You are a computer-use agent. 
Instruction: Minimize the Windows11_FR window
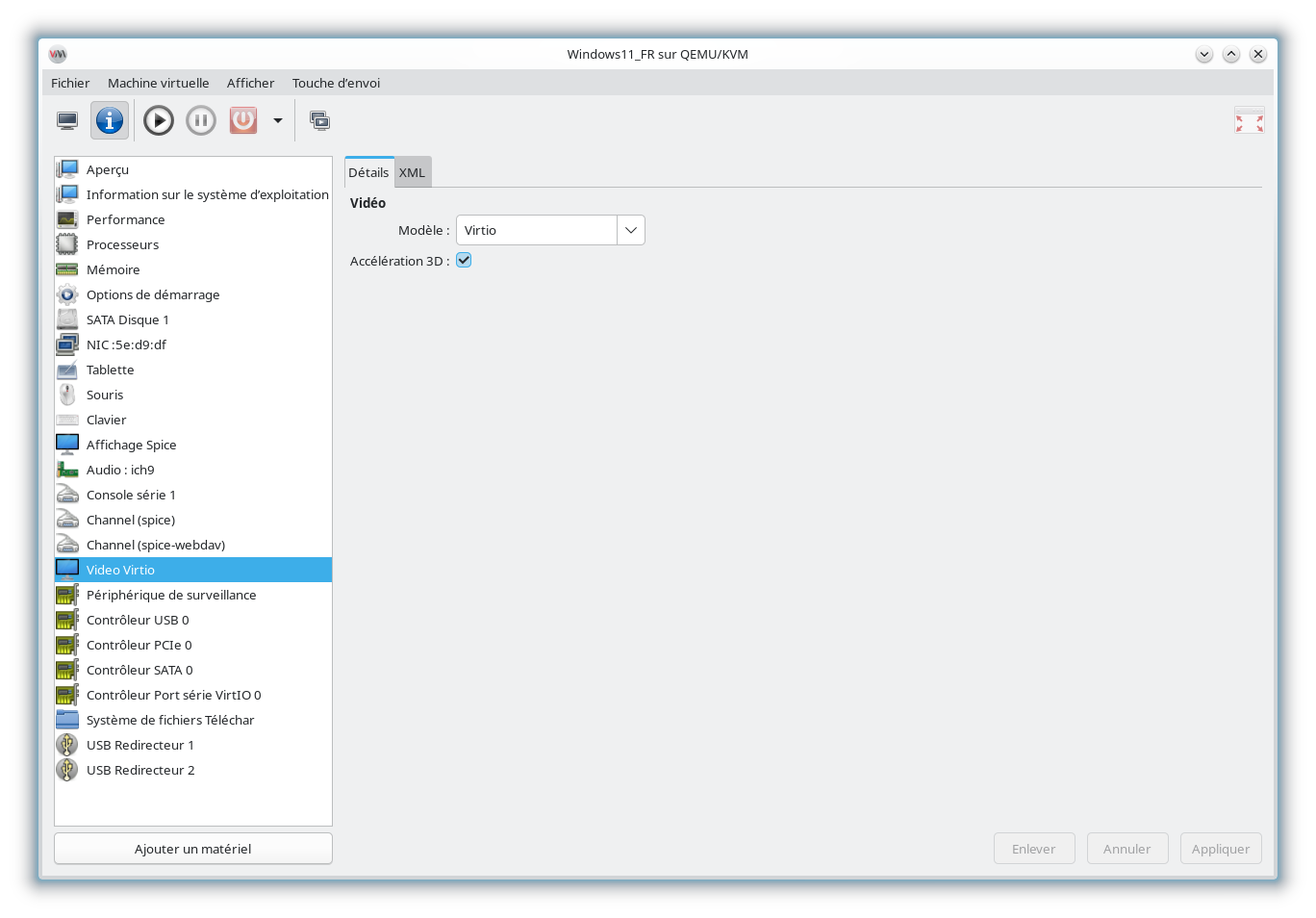click(1204, 55)
